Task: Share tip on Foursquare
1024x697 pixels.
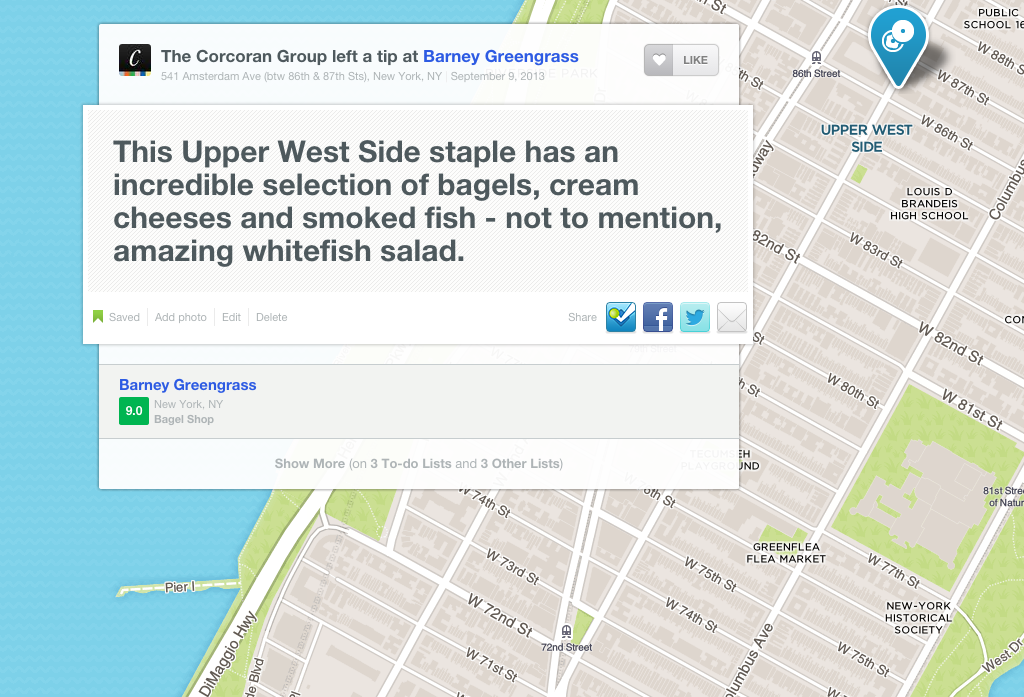Action: (621, 317)
